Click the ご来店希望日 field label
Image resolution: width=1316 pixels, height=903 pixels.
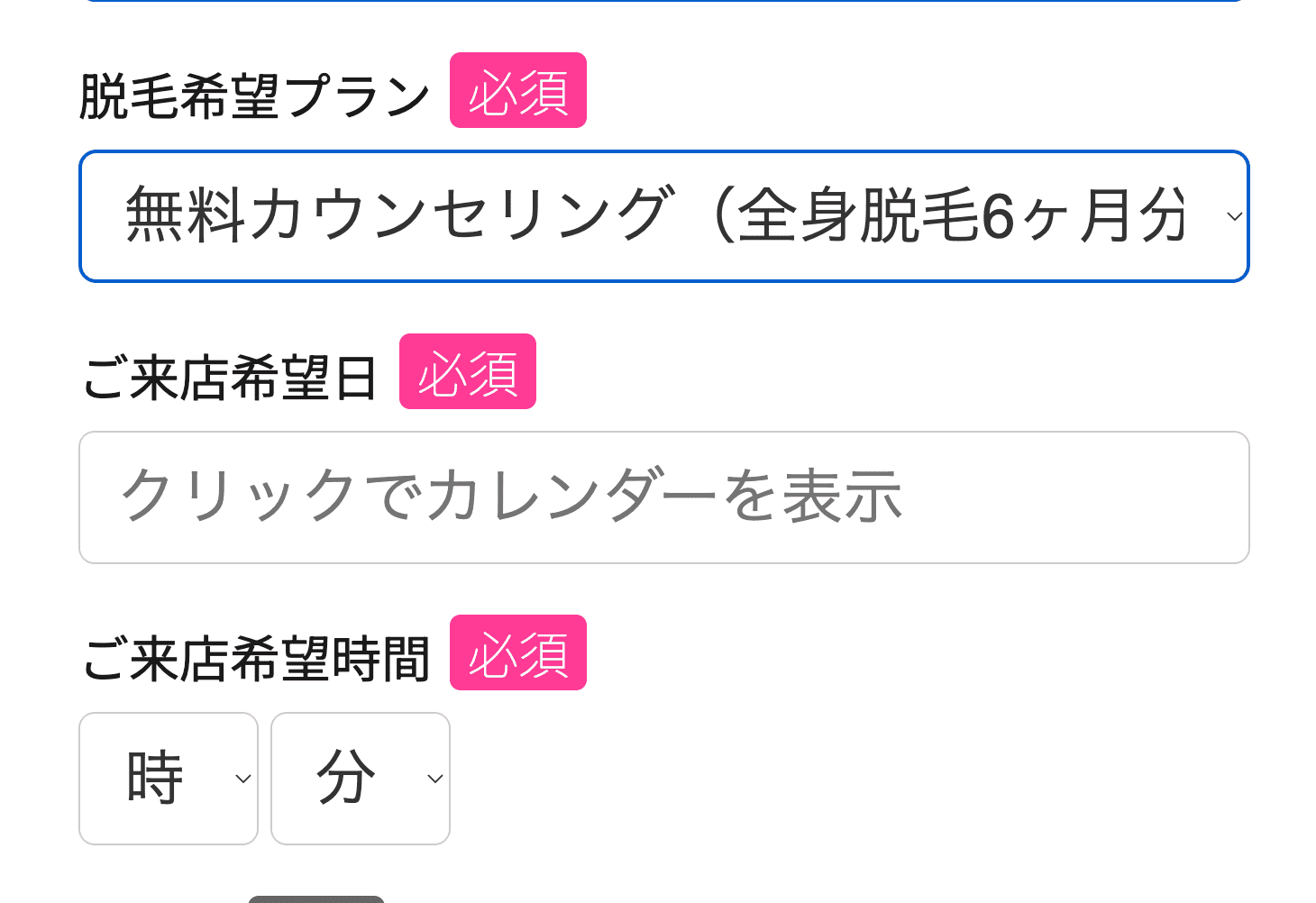[230, 378]
